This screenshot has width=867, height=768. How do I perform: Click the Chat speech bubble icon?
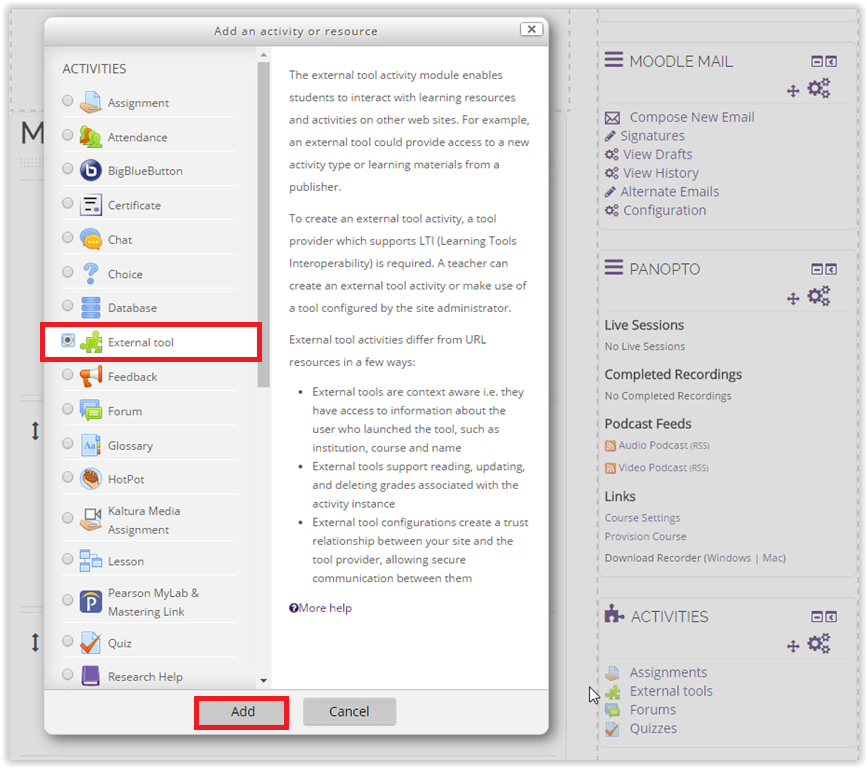(x=91, y=239)
